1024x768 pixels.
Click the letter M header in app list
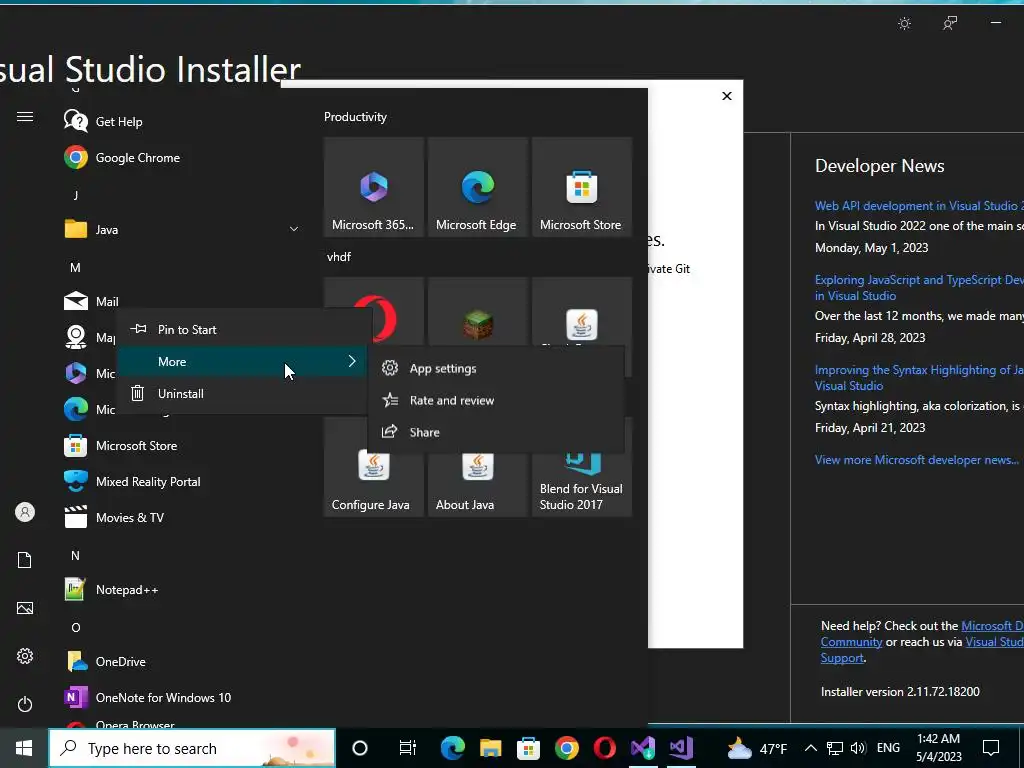[75, 267]
